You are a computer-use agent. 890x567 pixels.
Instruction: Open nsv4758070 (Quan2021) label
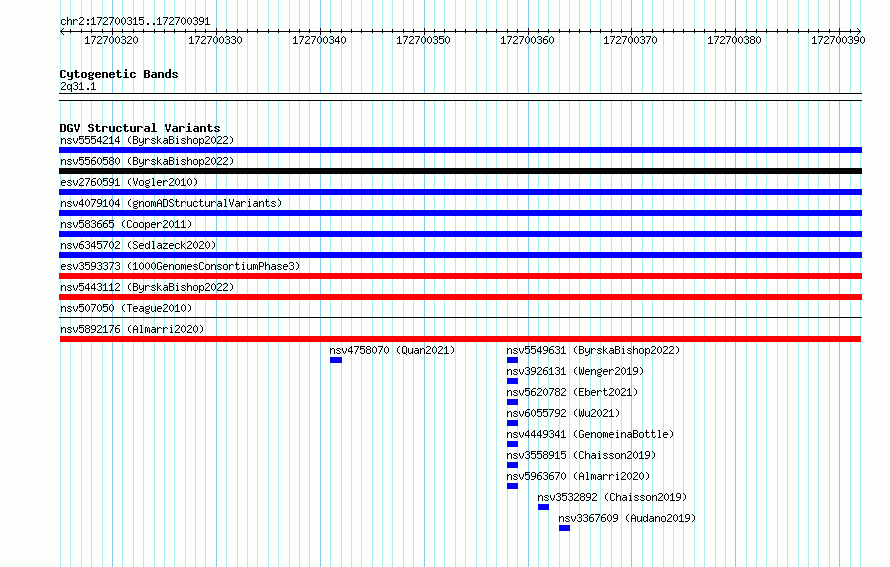[x=392, y=350]
